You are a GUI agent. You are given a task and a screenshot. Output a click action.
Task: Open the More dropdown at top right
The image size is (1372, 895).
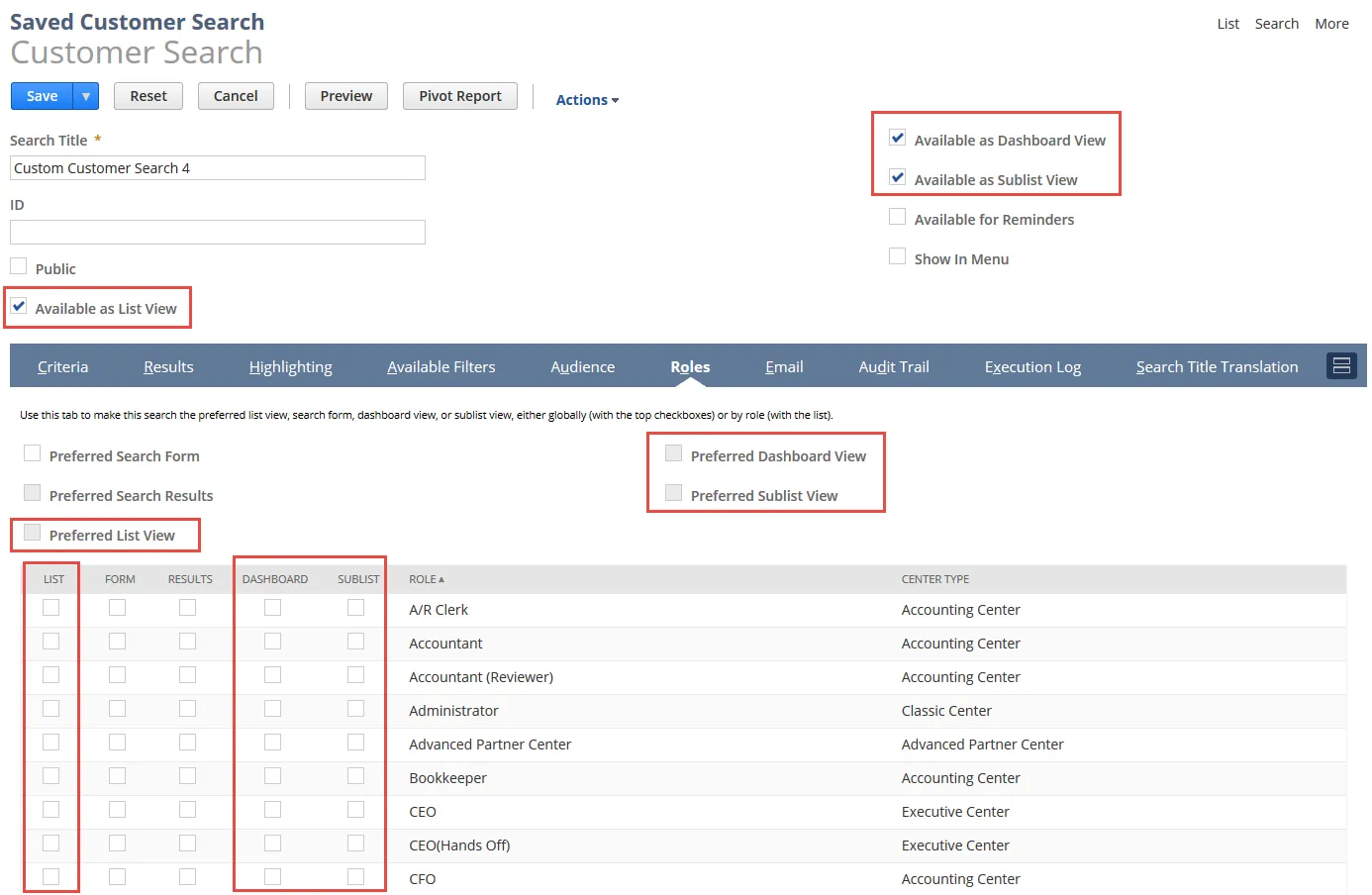coord(1331,23)
